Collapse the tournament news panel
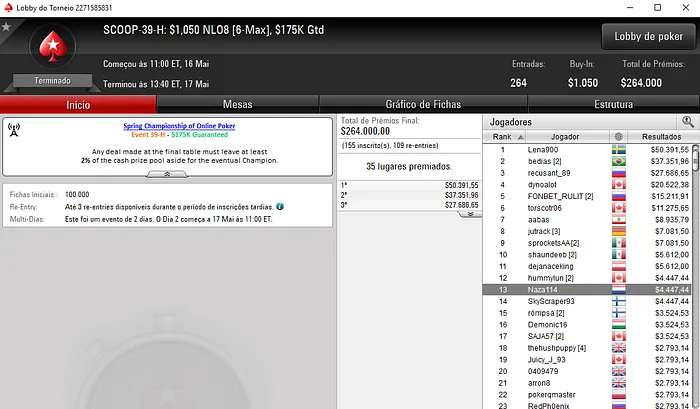 [x=167, y=174]
